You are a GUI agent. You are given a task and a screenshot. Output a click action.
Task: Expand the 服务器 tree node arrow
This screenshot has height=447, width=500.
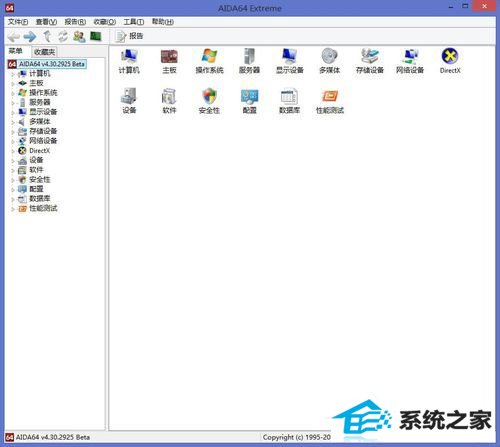click(13, 103)
